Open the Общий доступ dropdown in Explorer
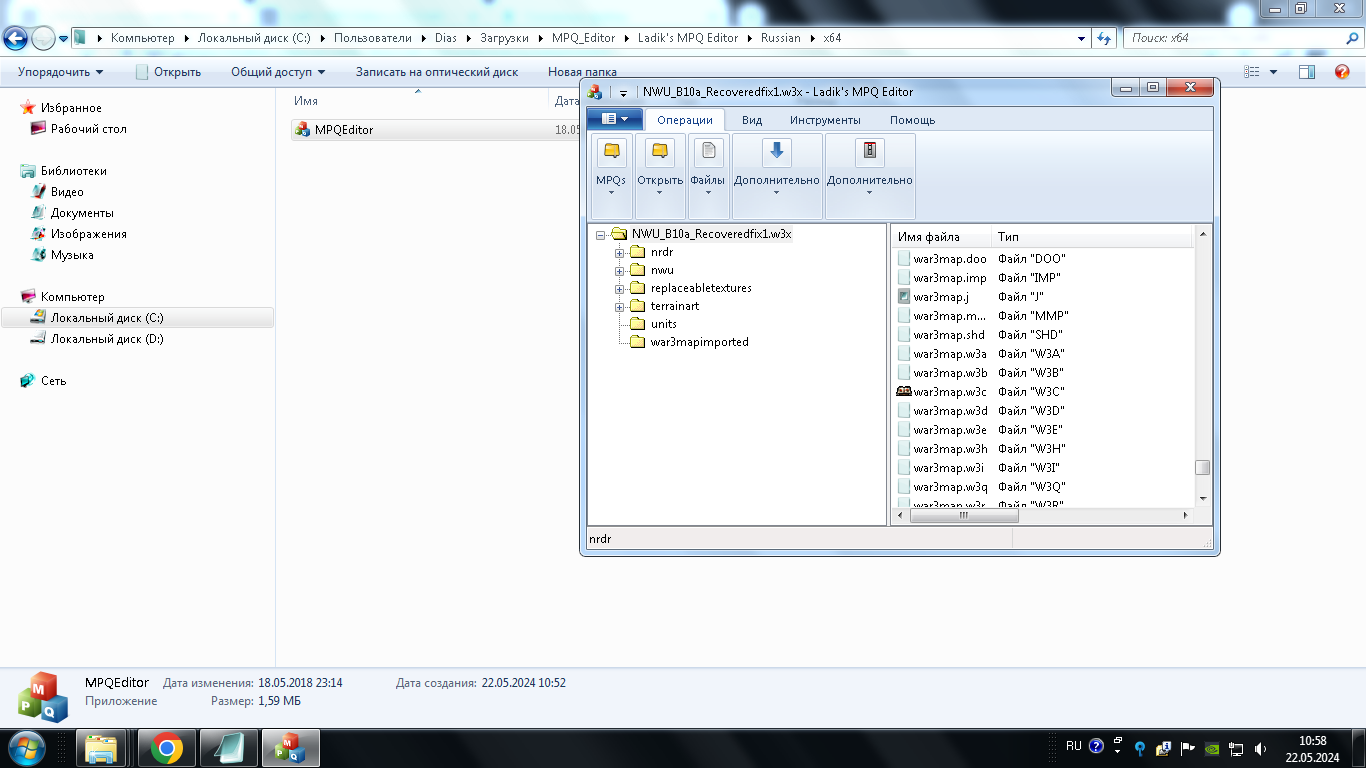Screen dimensions: 1366x768 278,72
